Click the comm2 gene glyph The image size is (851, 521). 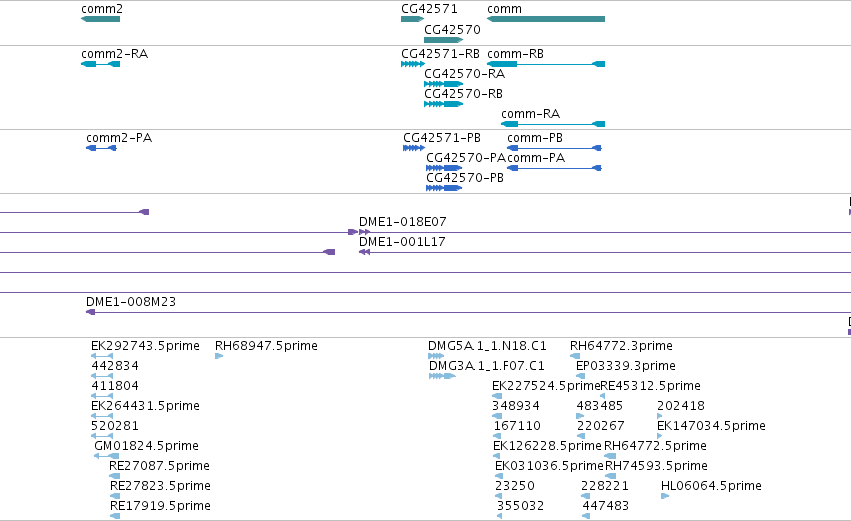[x=100, y=19]
